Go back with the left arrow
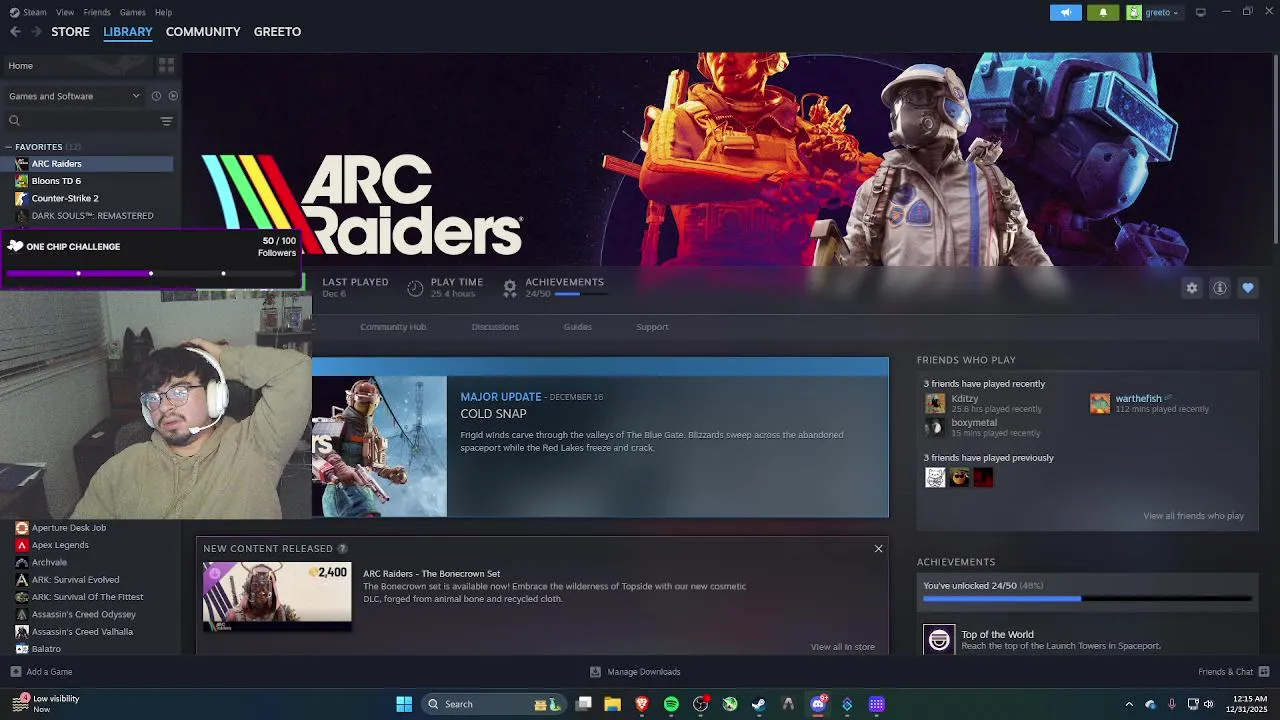Viewport: 1280px width, 720px height. (x=15, y=32)
